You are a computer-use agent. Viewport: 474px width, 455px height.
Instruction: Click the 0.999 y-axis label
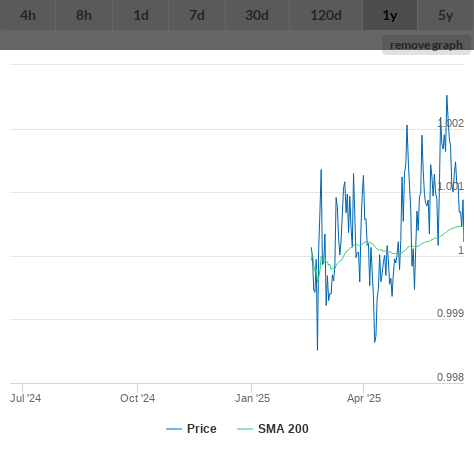coord(450,313)
